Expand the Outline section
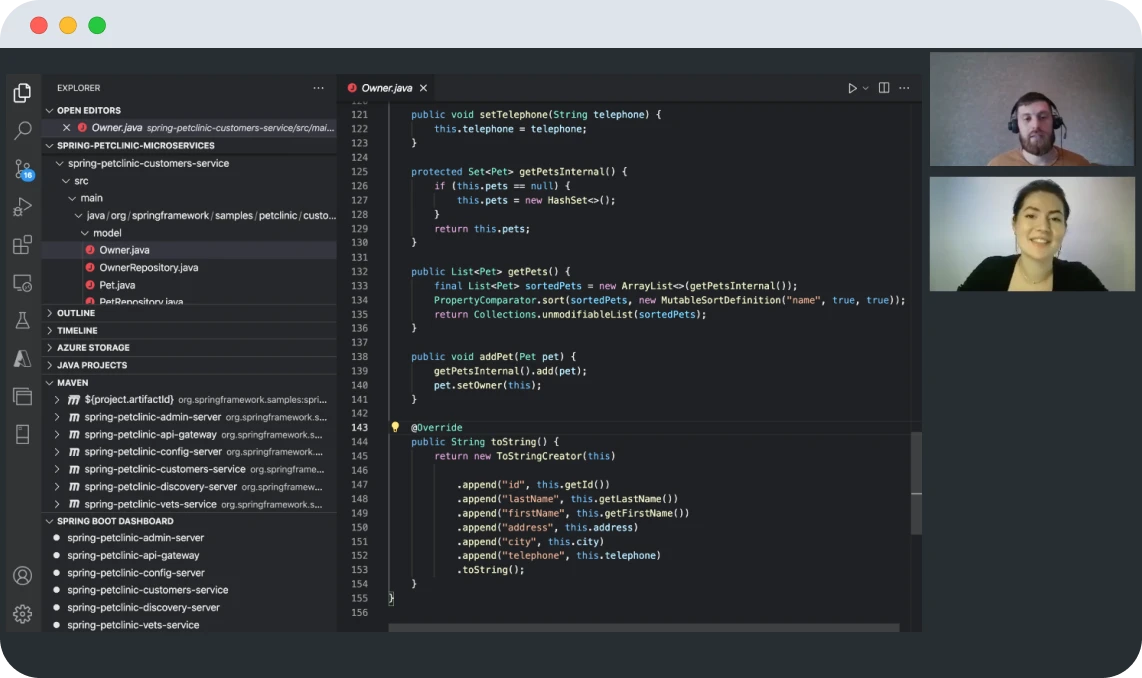1142x678 pixels. (x=76, y=313)
